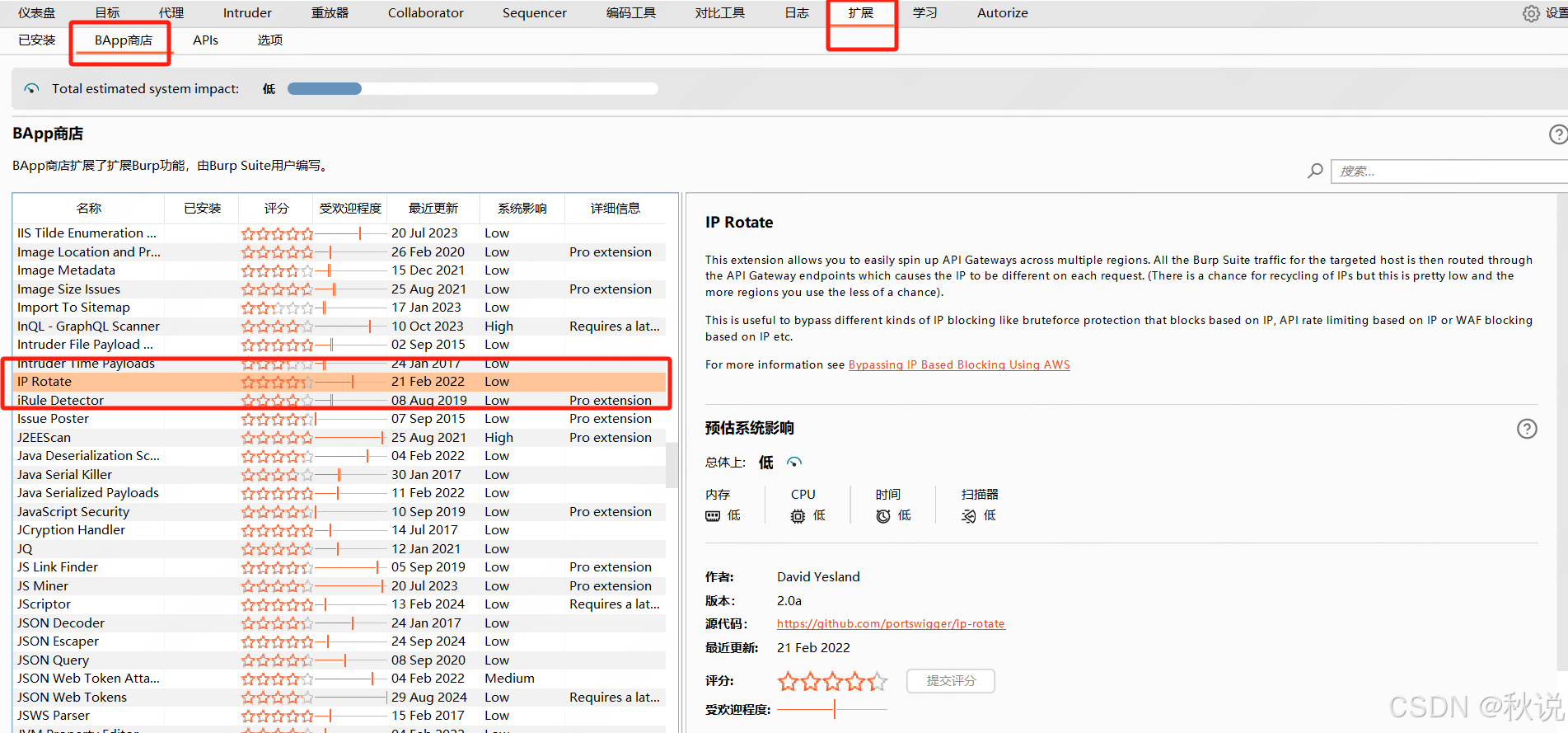
Task: Sort by 已安装 column header
Action: coord(202,209)
